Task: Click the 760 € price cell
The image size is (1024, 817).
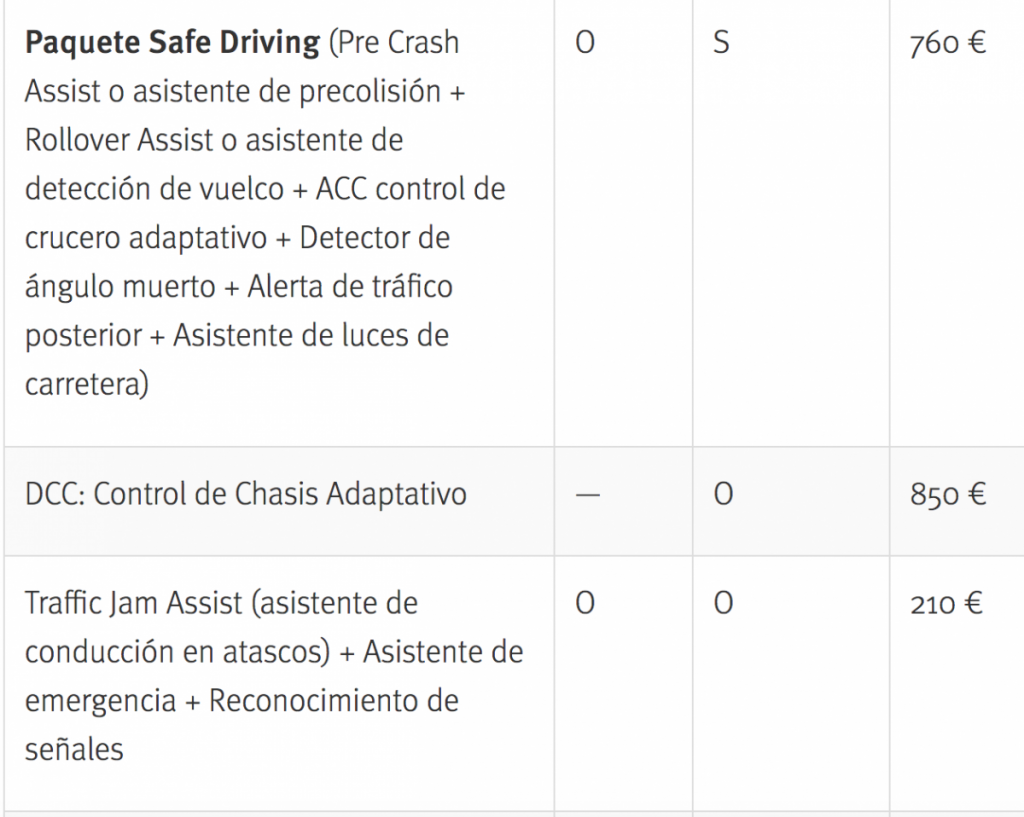Action: (947, 45)
